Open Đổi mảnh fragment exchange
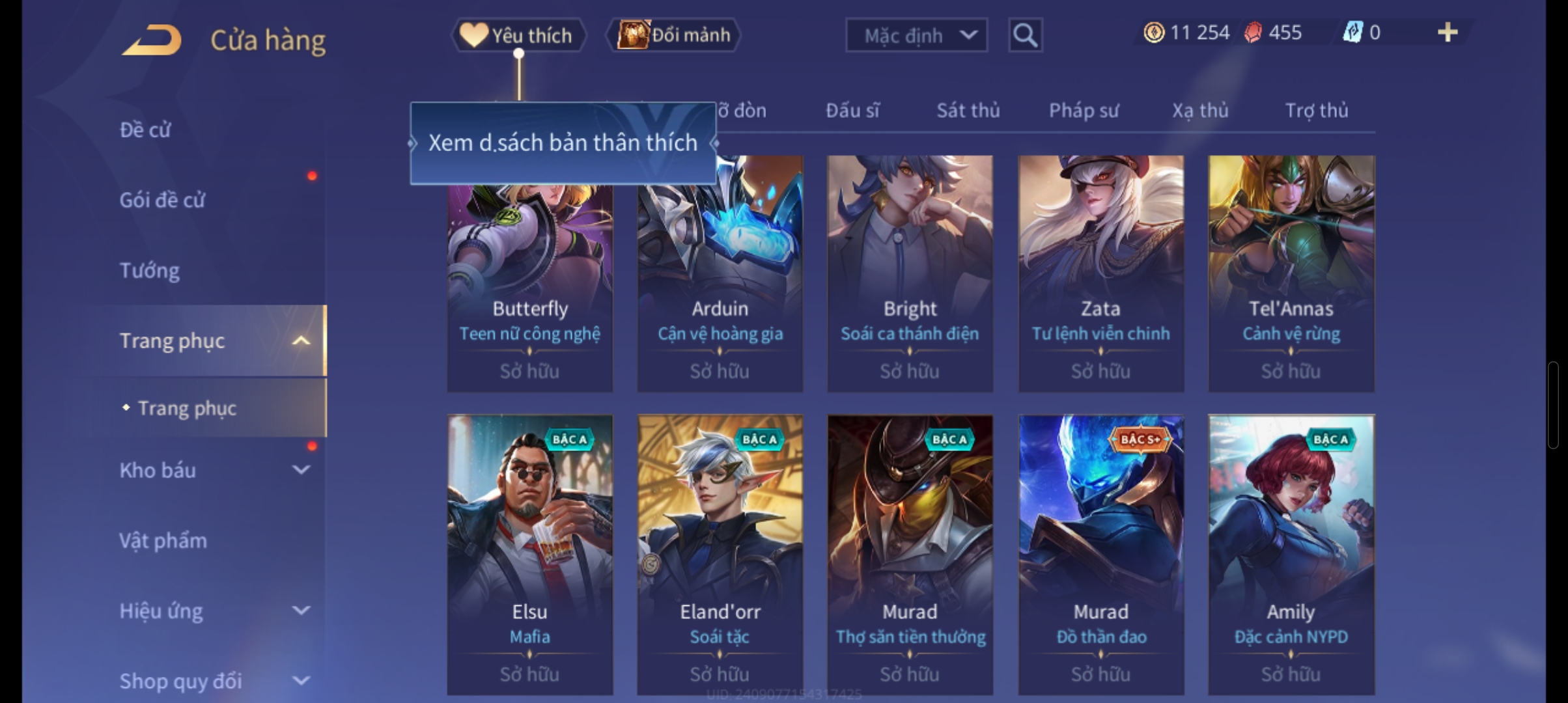This screenshot has width=1568, height=703. pos(673,35)
